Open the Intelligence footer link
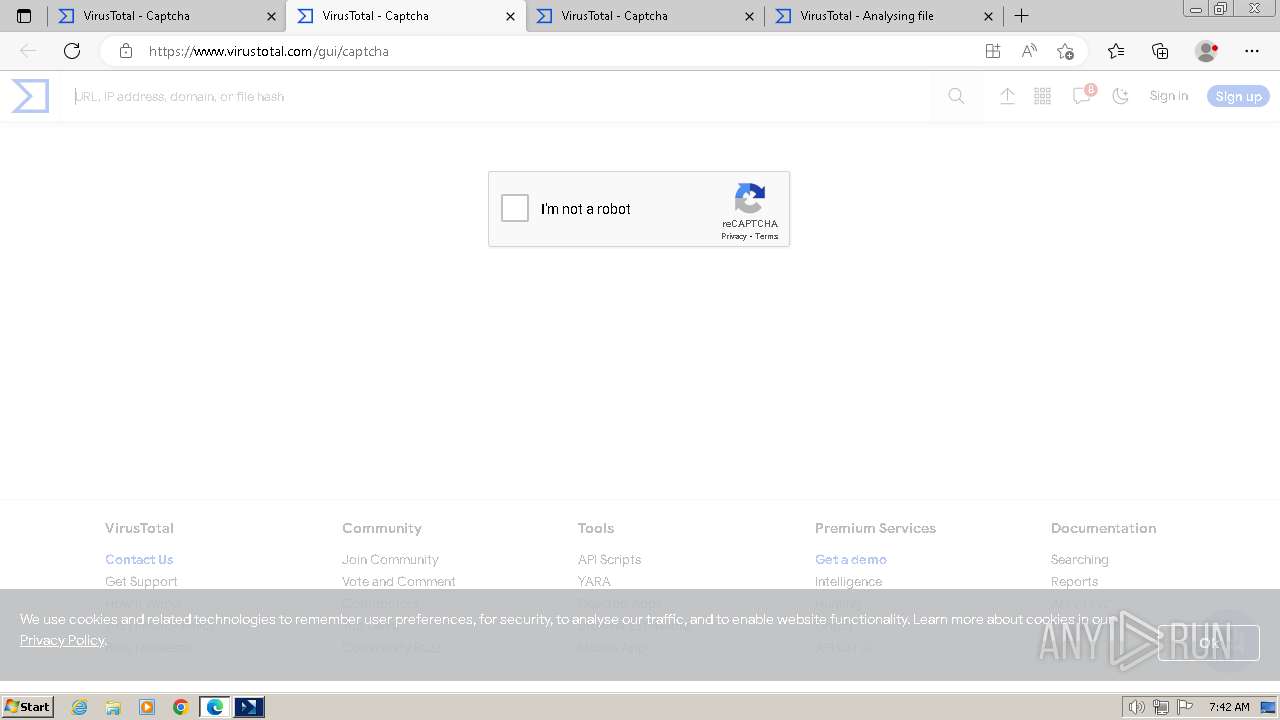The width and height of the screenshot is (1280, 720). click(x=848, y=582)
